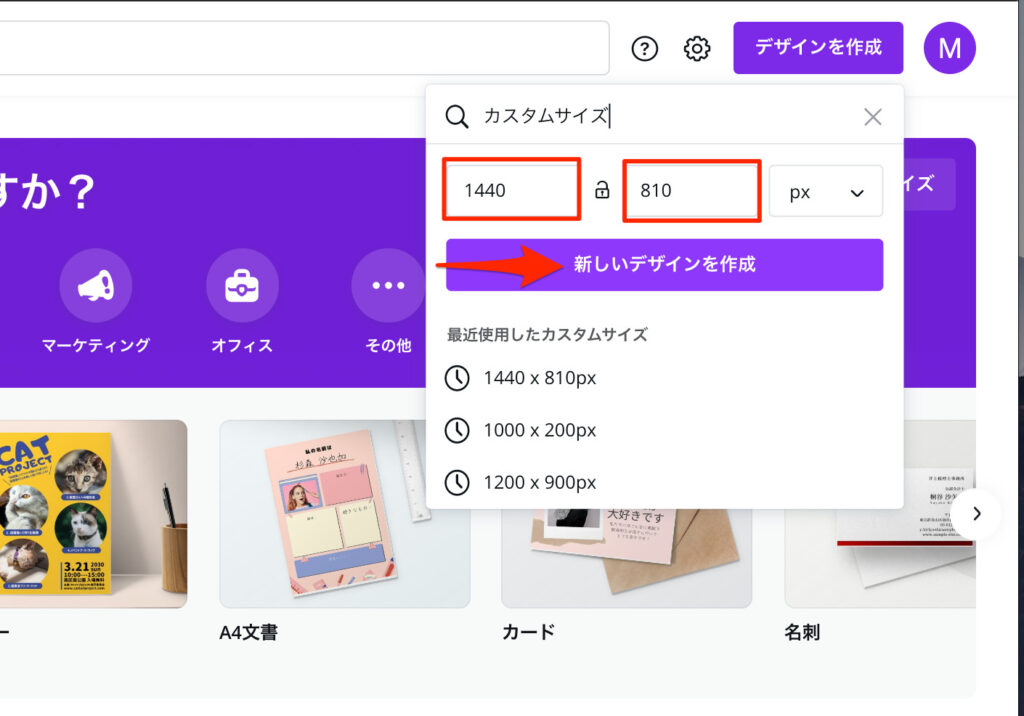Open the settings gear icon
1024x716 pixels.
697,48
